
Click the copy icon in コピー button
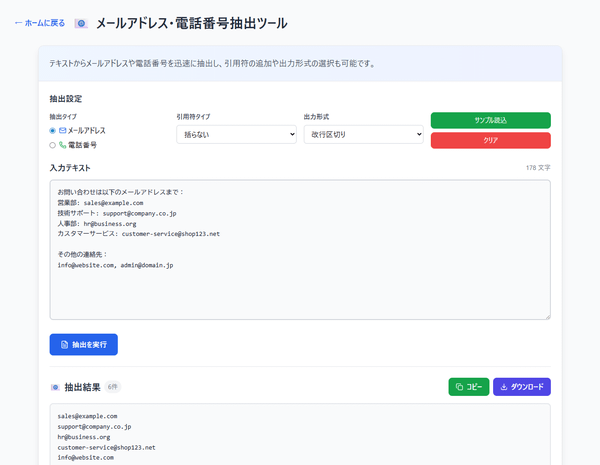click(459, 387)
